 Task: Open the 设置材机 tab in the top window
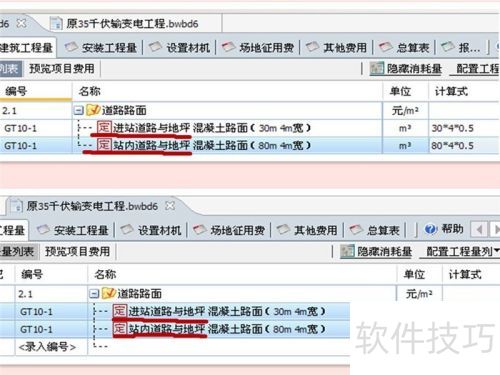[x=180, y=48]
